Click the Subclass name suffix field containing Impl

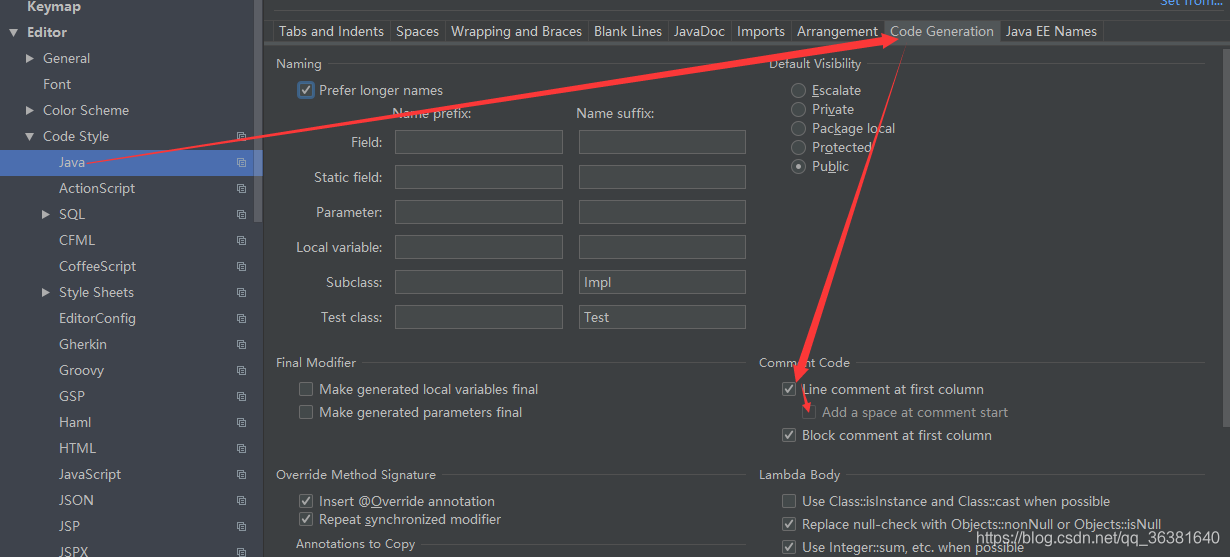point(662,282)
